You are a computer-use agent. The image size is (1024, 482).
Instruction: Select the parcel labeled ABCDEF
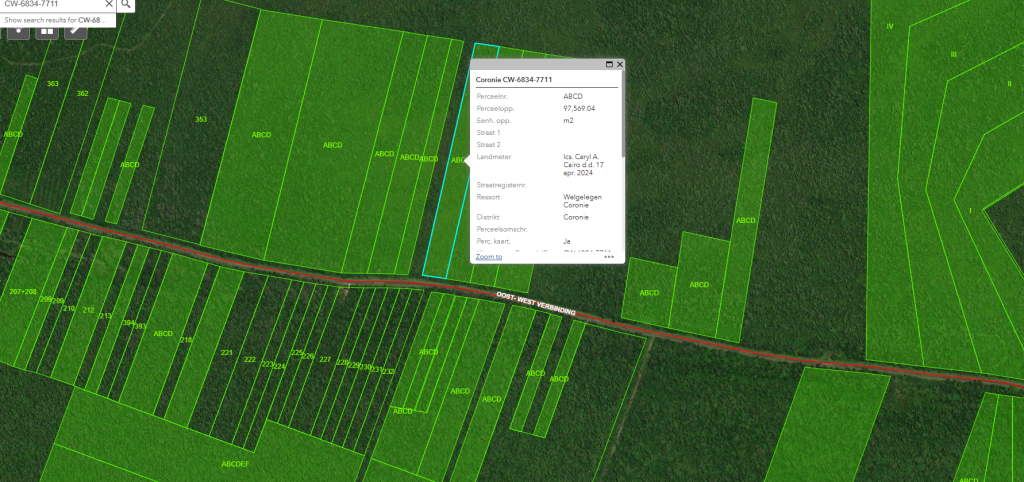[236, 464]
